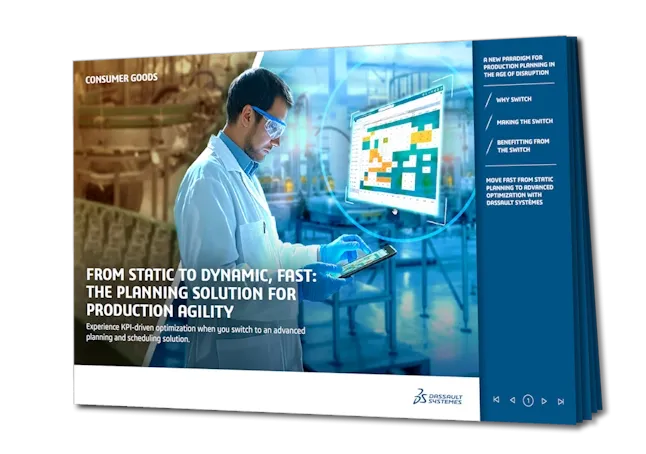Open Move Fast from Static Planning section
Viewport: 646px width, 454px height.
pos(519,191)
